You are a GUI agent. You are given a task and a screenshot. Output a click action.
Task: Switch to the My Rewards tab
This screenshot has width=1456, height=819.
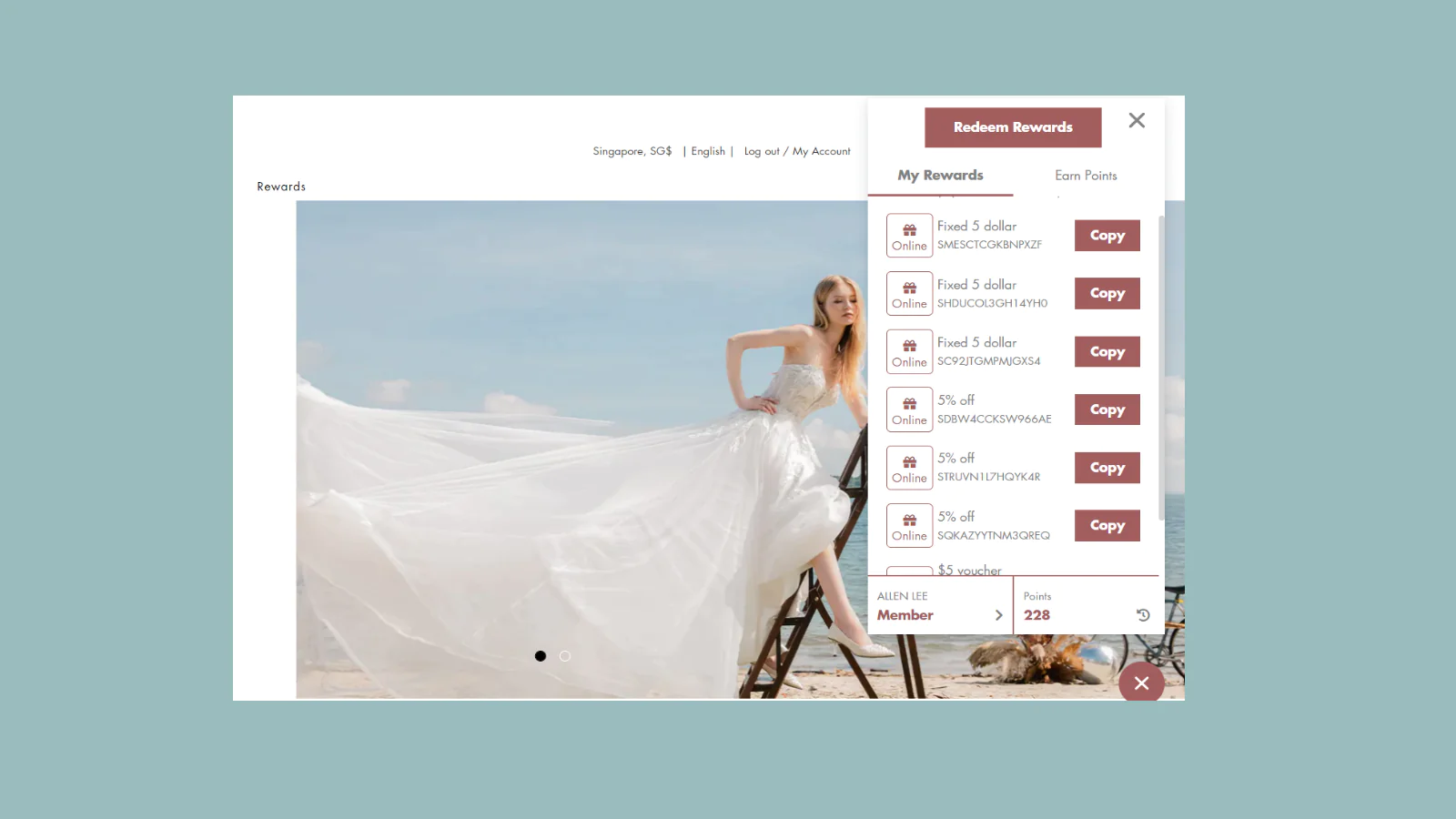(x=940, y=176)
